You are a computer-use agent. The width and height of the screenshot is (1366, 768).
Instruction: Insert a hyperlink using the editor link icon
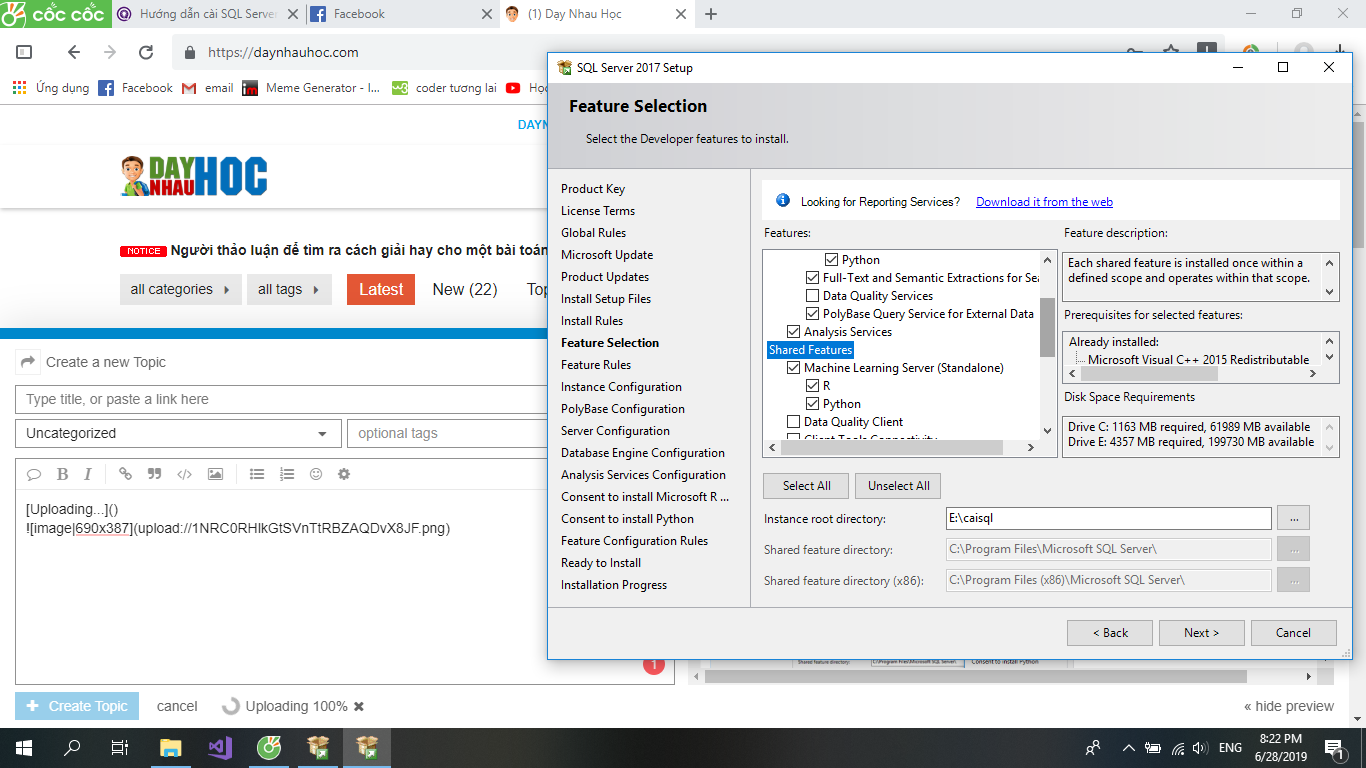[x=125, y=474]
